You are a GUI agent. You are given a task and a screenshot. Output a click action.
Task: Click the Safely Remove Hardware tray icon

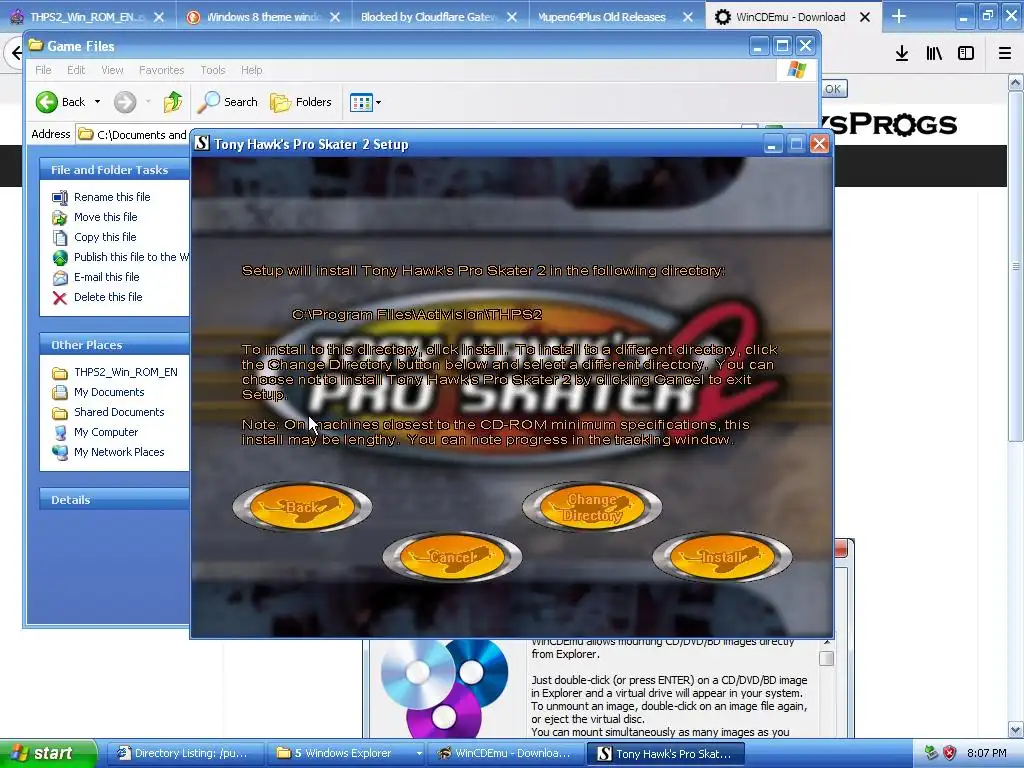point(931,753)
